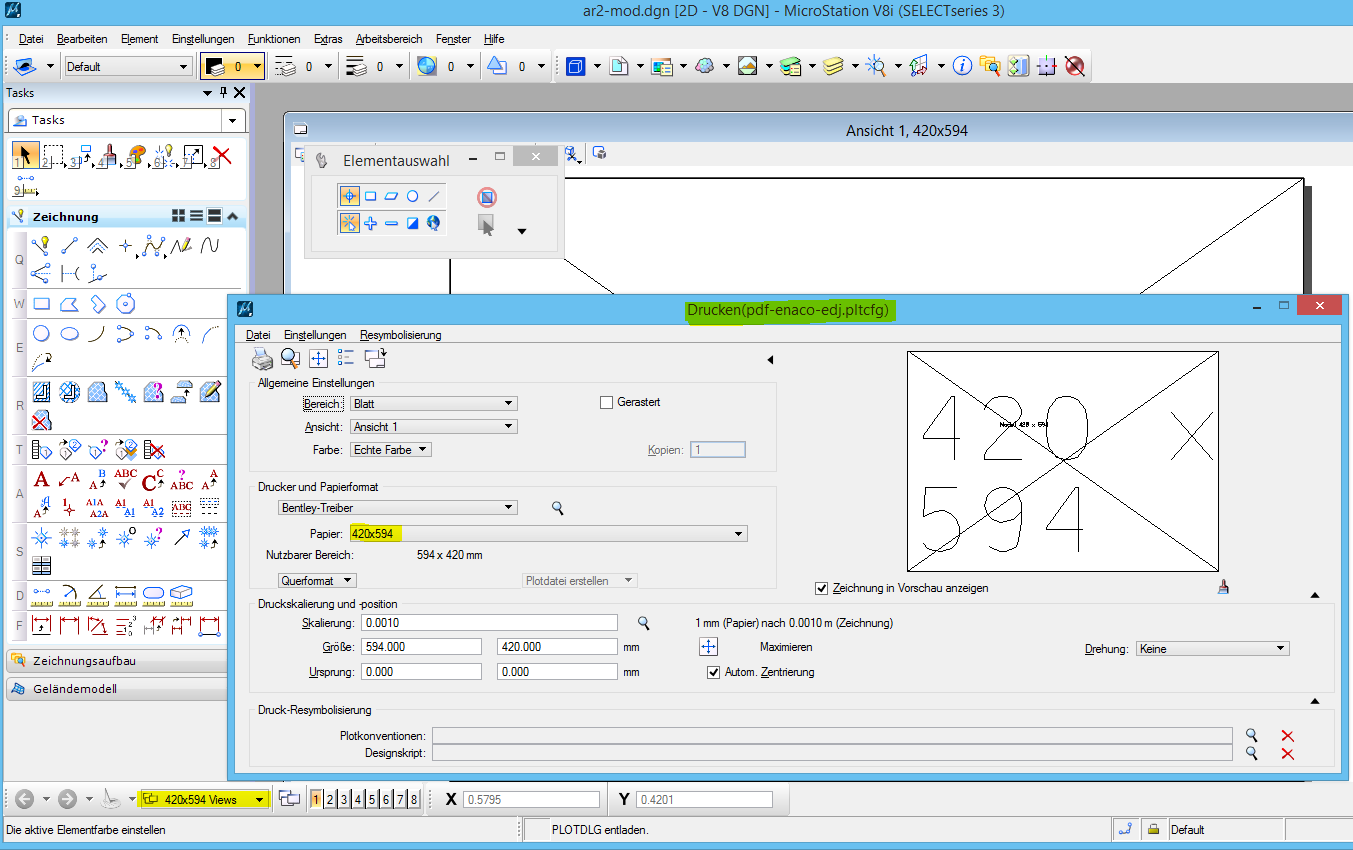This screenshot has height=850, width=1353.
Task: Open the Arbeitsbereich menu
Action: click(388, 39)
